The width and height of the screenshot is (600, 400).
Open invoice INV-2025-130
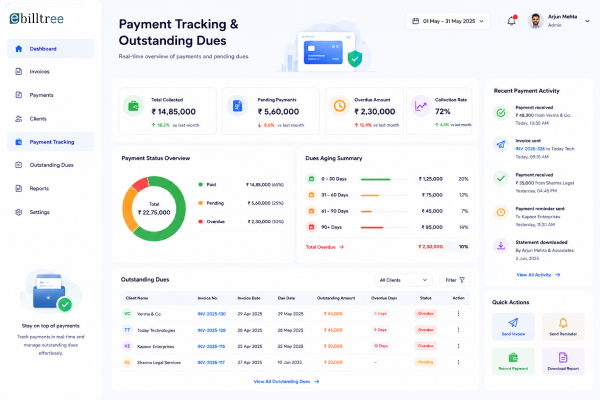point(212,314)
